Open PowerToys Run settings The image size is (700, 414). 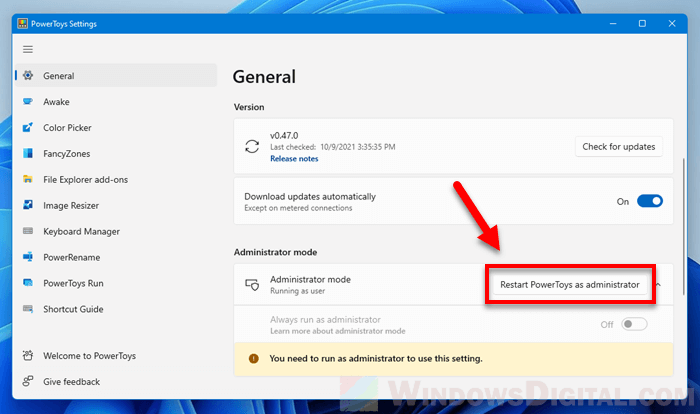(116, 283)
